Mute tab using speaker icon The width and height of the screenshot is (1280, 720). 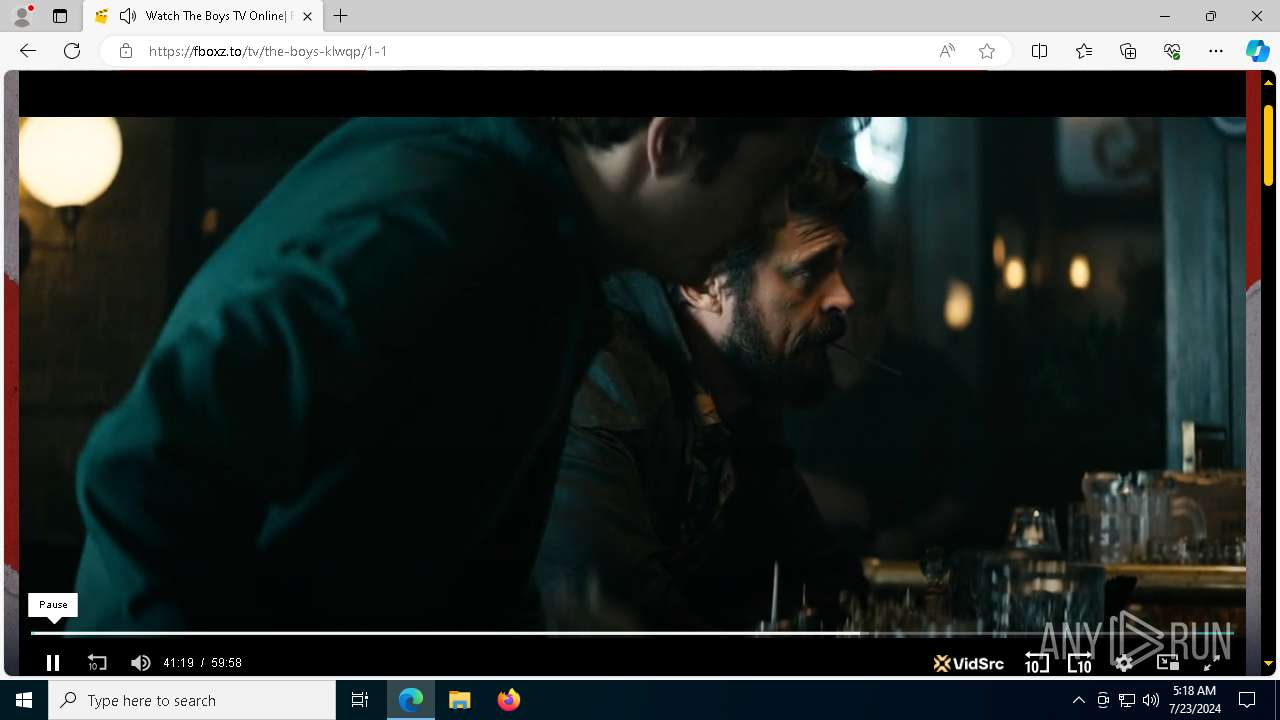(x=128, y=16)
